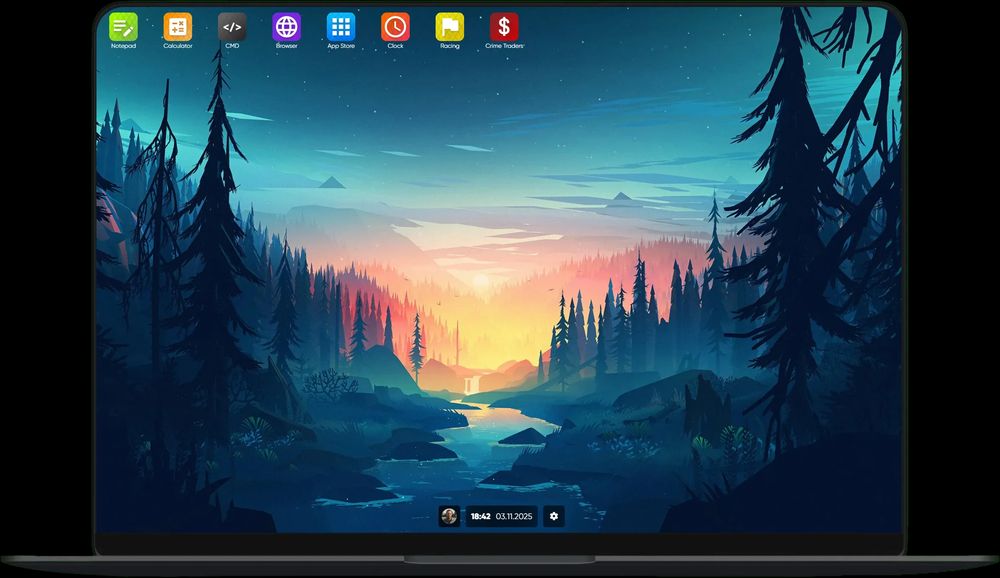Open the Crime Traders dollar icon

[x=504, y=27]
